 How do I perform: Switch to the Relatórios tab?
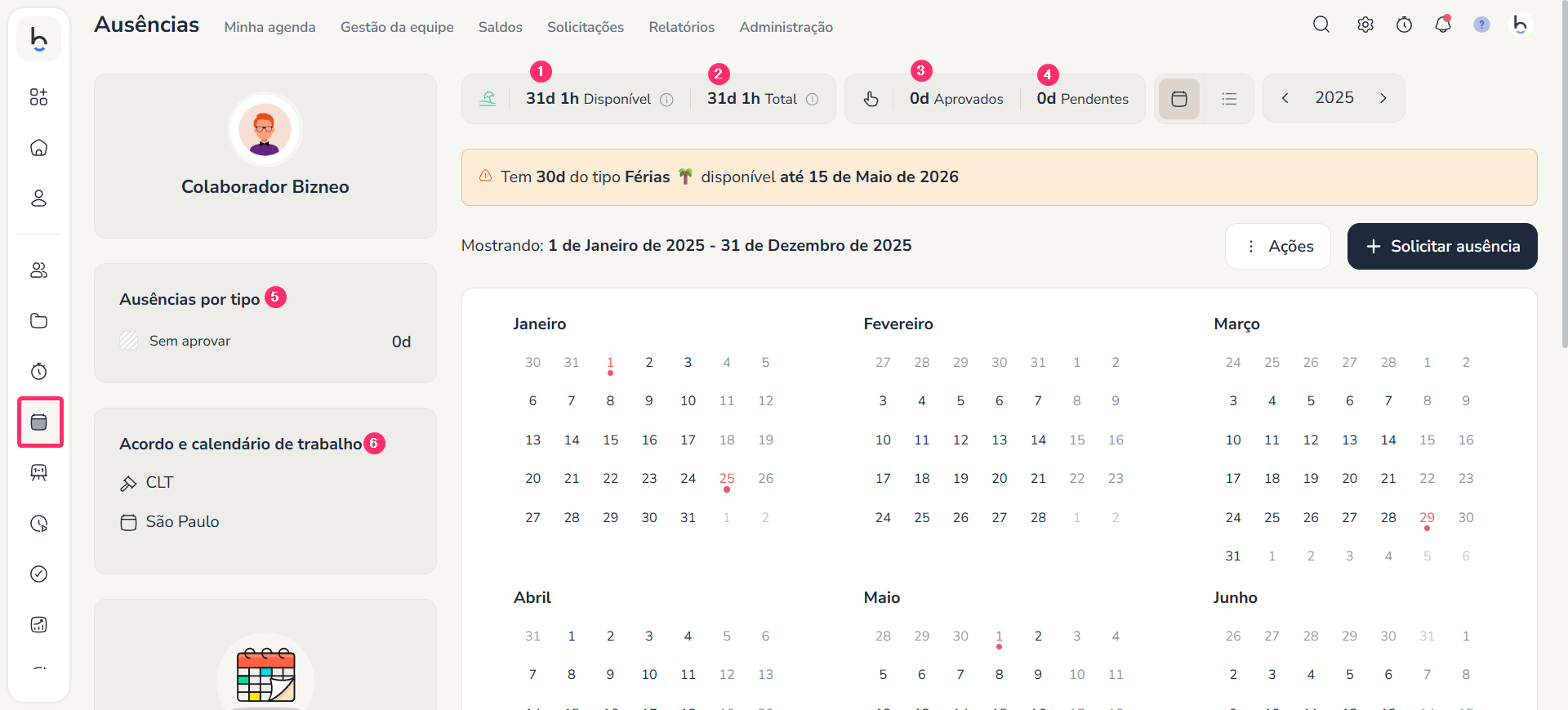681,27
